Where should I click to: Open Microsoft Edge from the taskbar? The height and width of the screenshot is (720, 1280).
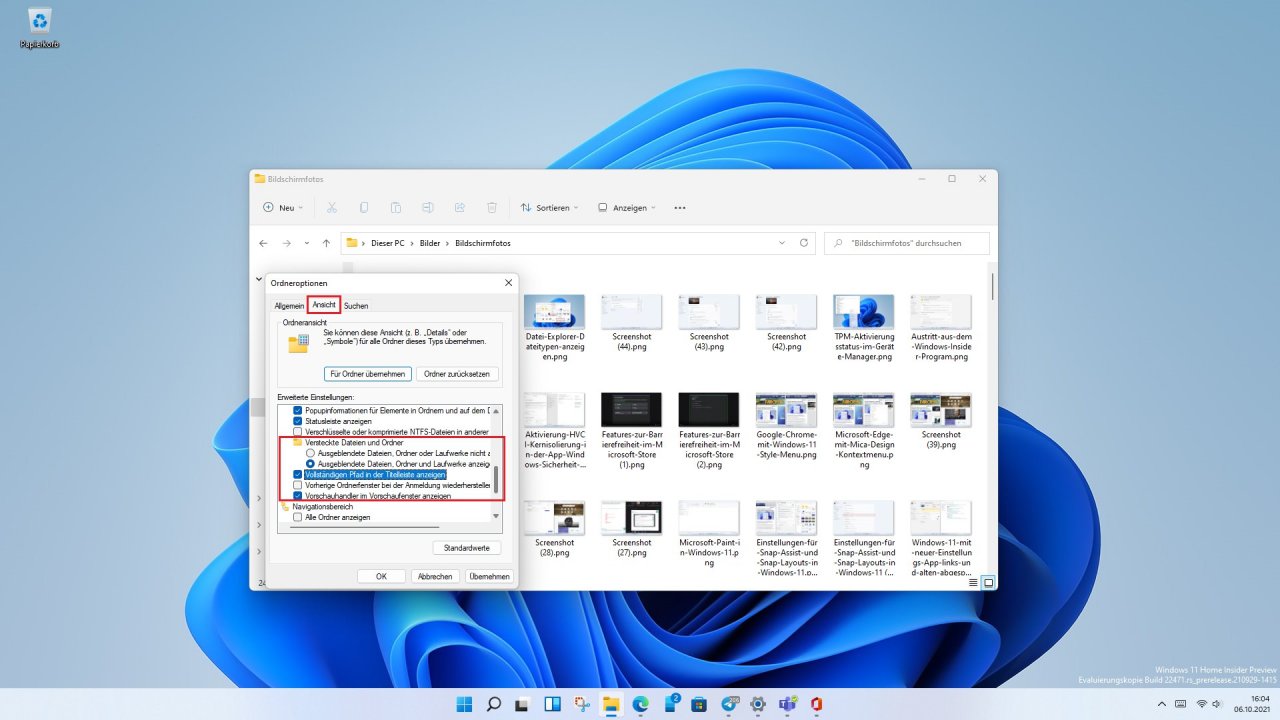[x=640, y=704]
